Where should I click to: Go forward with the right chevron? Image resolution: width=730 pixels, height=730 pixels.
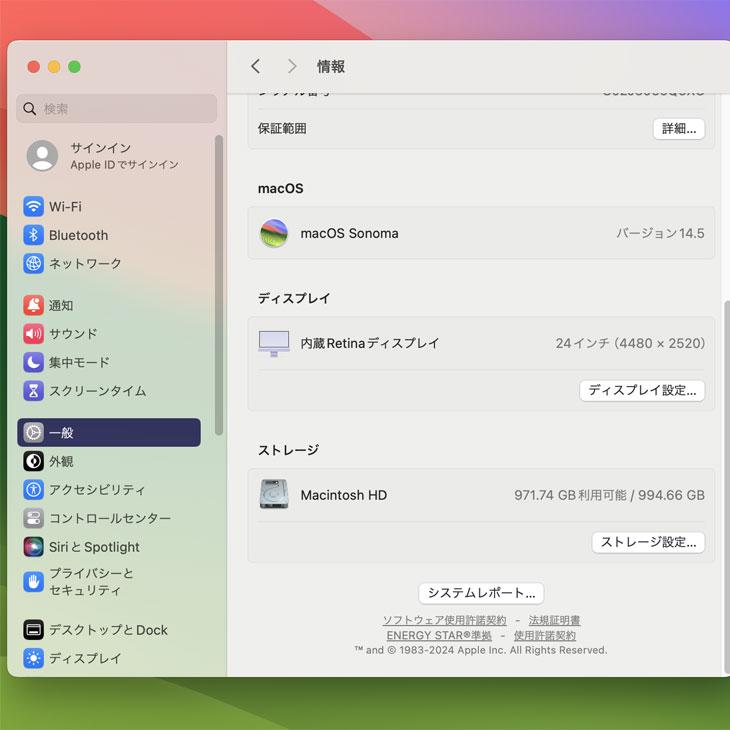292,66
